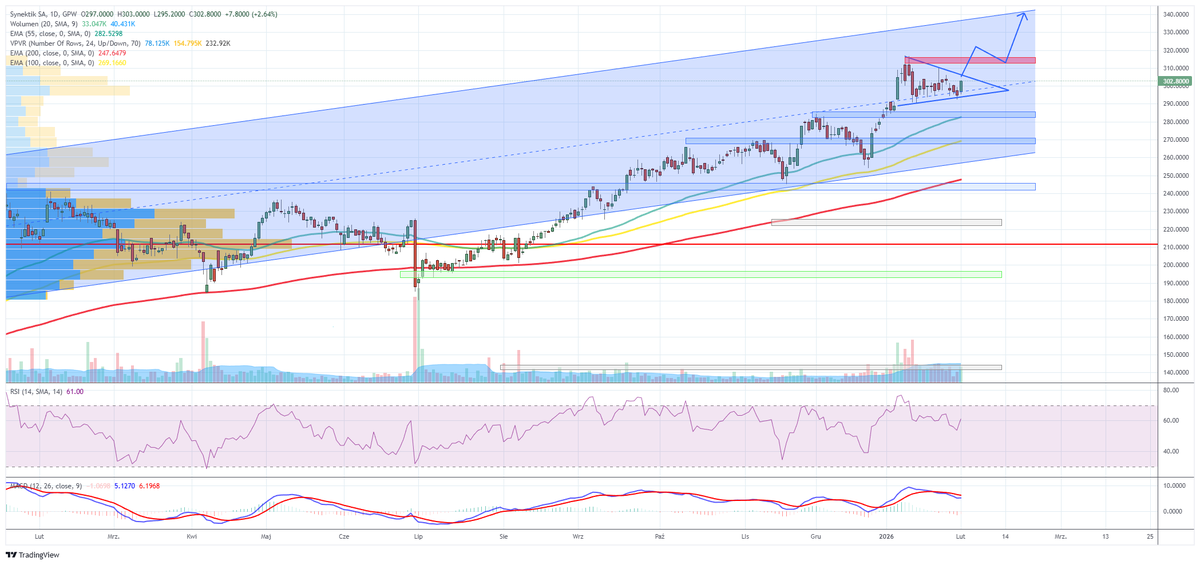The image size is (1200, 565).
Task: Click the 10.0000 level on the MACD axis
Action: coord(1174,484)
